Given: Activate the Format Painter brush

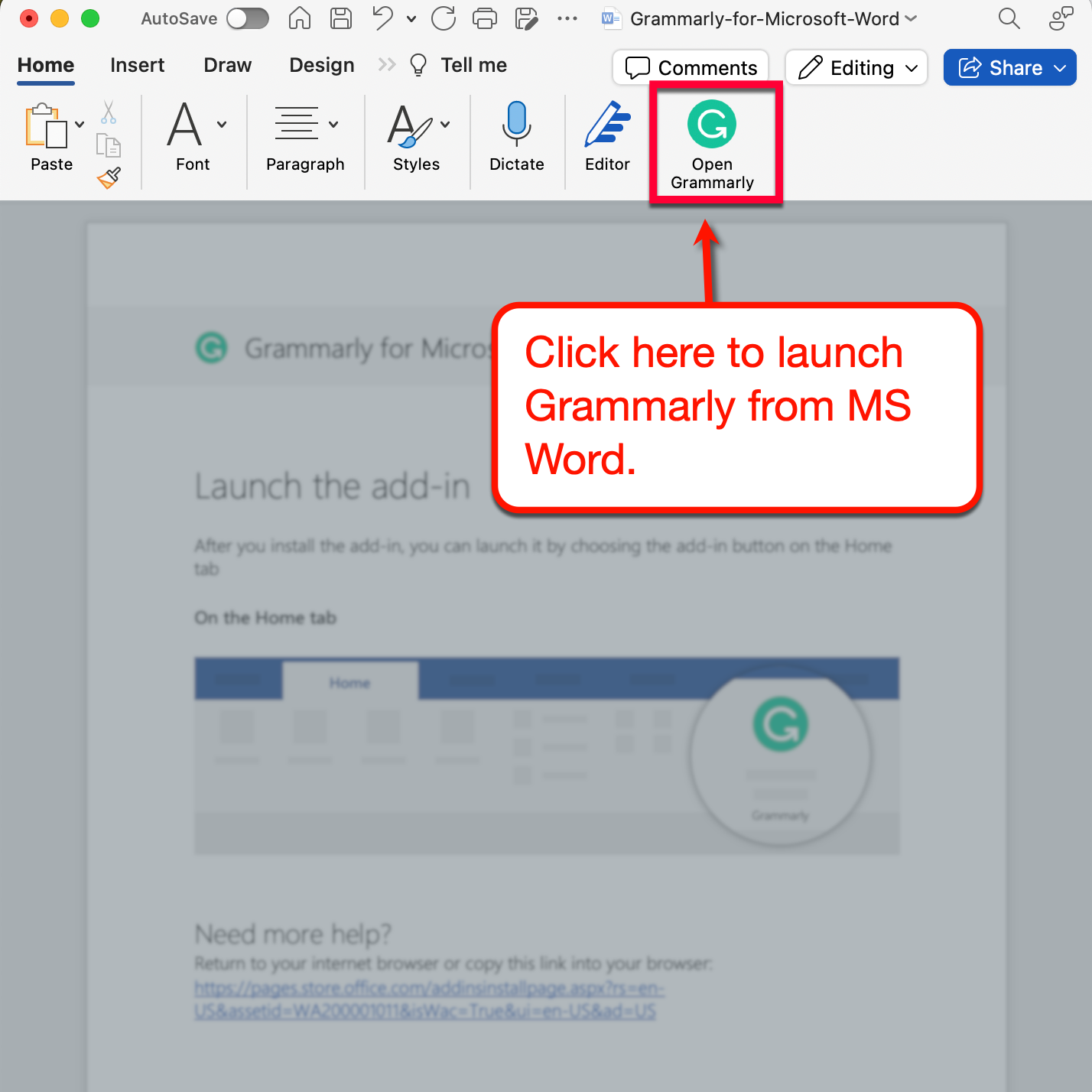Looking at the screenshot, I should [x=108, y=177].
